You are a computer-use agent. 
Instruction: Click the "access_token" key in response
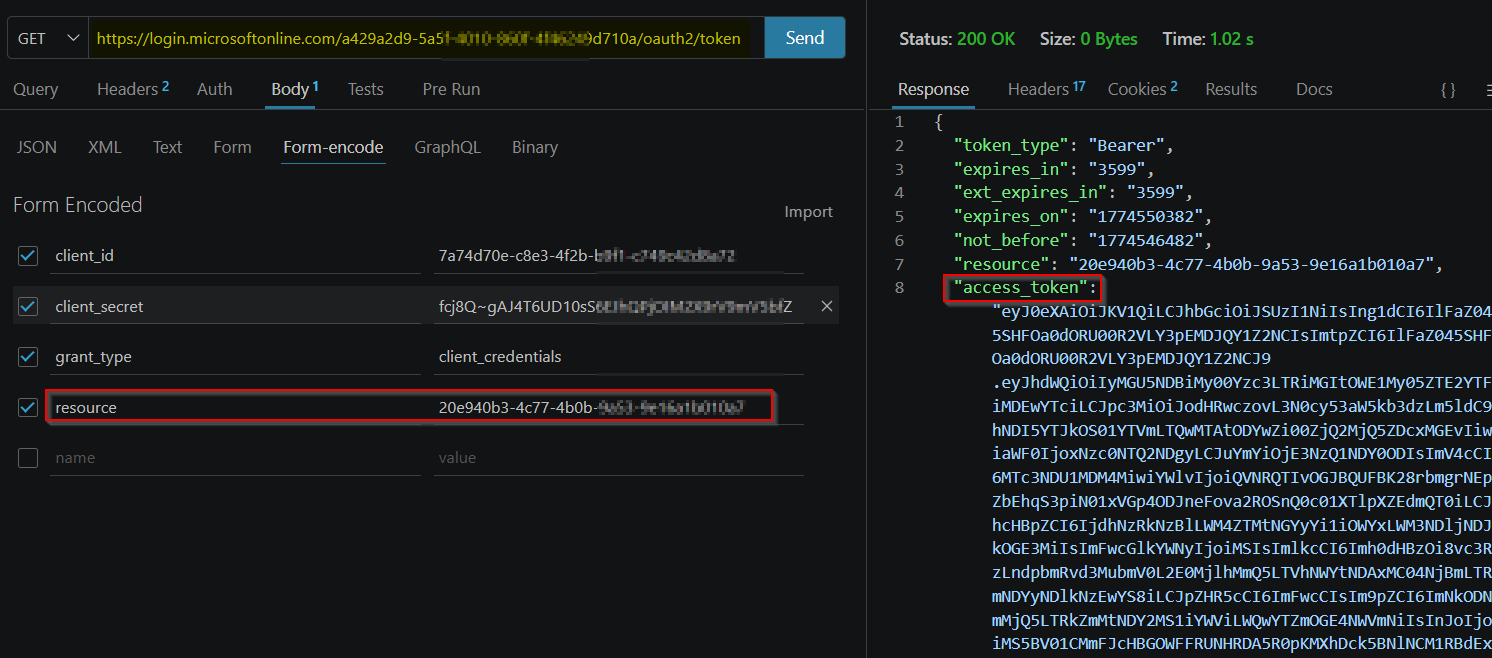pyautogui.click(x=1022, y=288)
